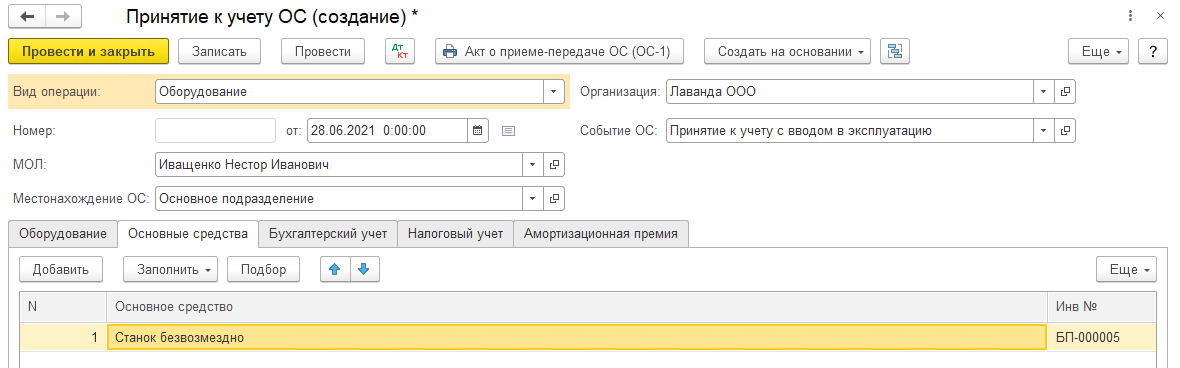
Task: Click the Номер input field
Action: tap(215, 130)
